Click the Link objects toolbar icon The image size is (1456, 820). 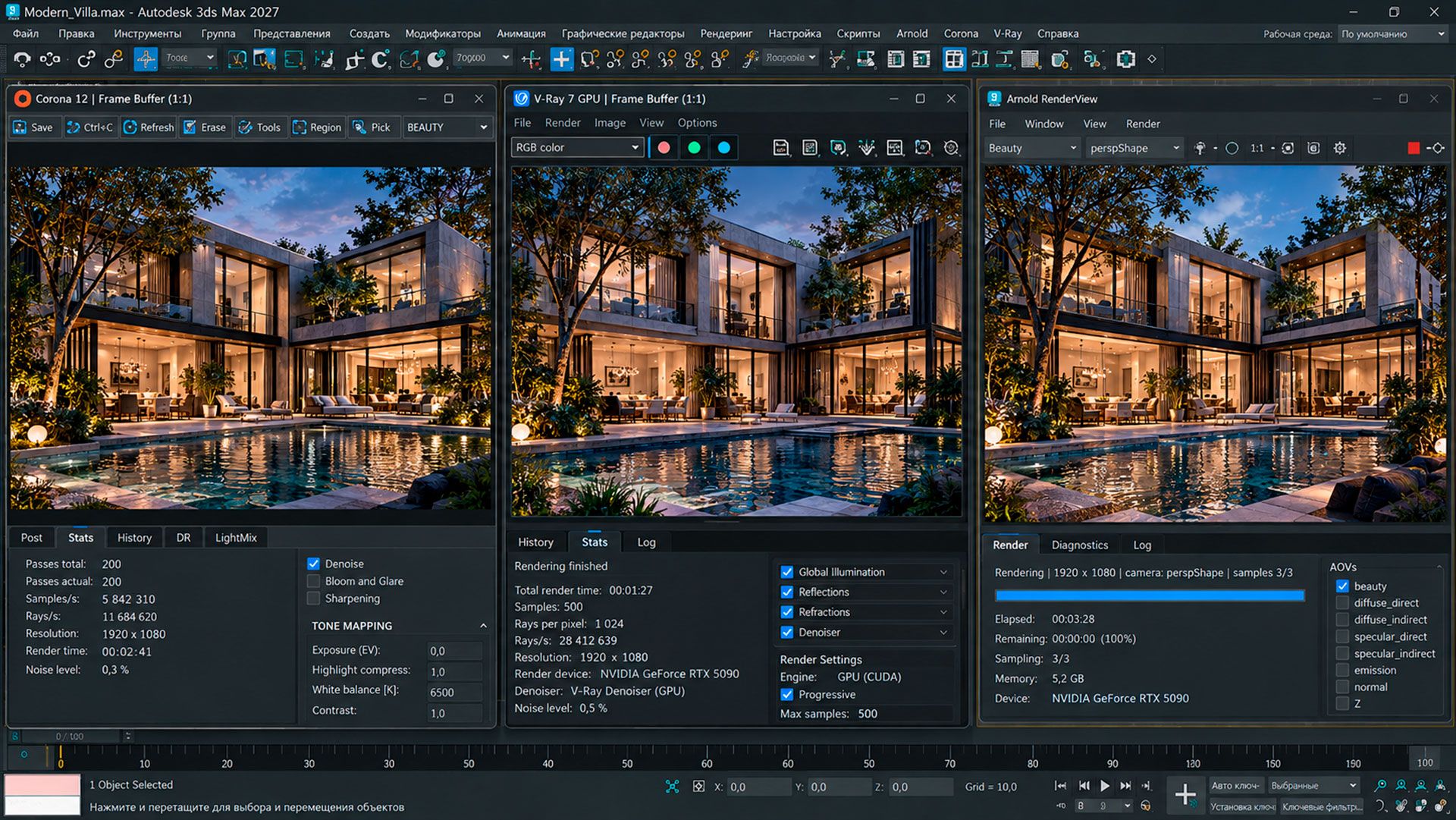coord(86,58)
